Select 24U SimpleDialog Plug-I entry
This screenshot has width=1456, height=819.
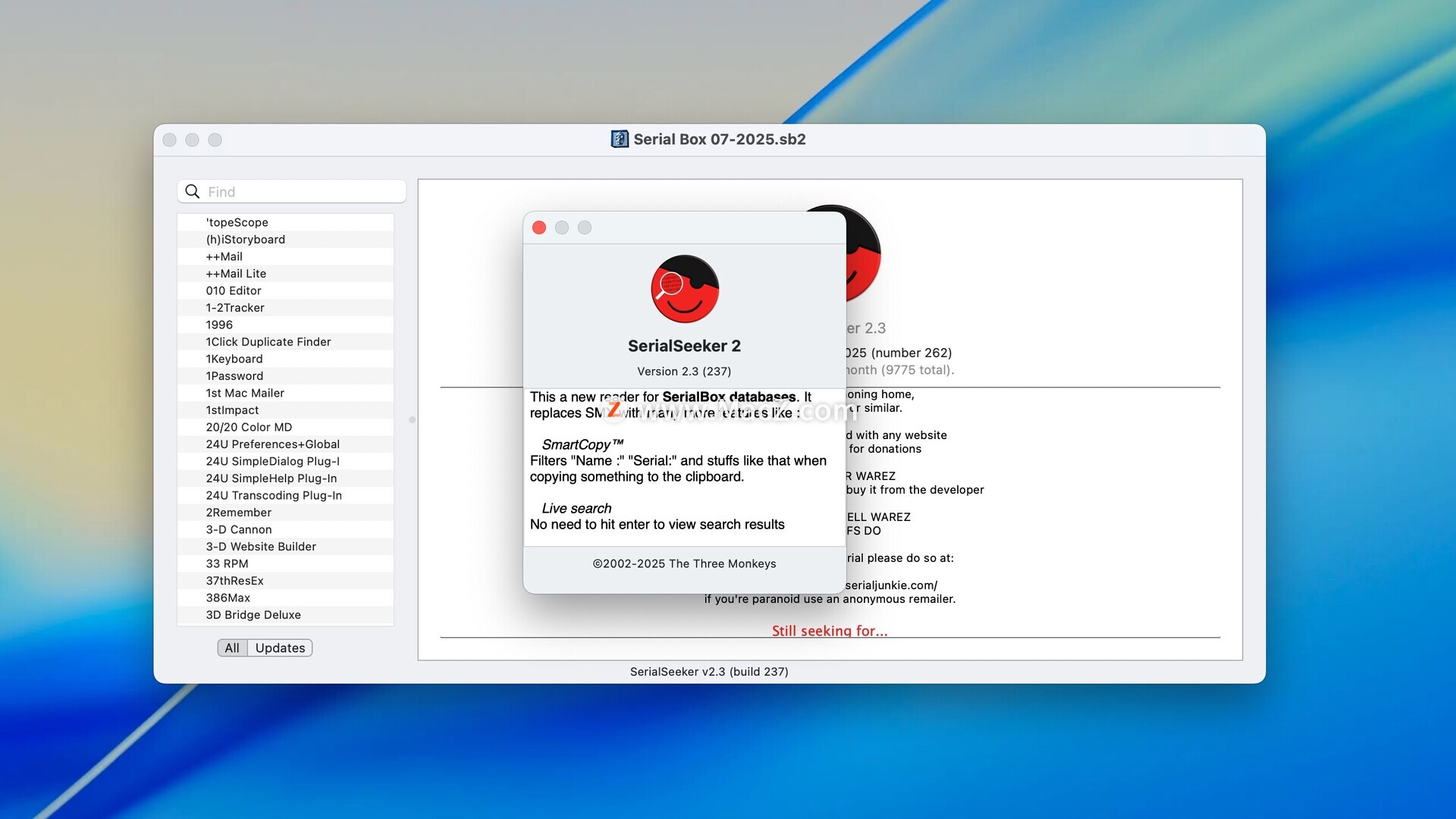pyautogui.click(x=285, y=461)
